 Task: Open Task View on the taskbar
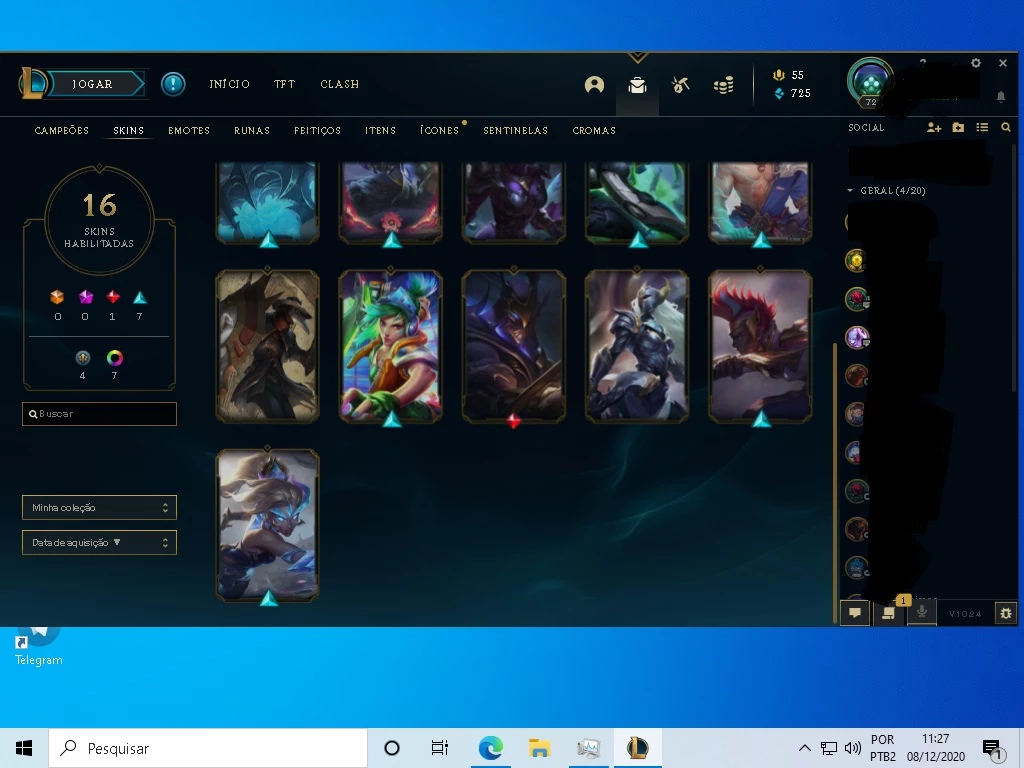[440, 748]
